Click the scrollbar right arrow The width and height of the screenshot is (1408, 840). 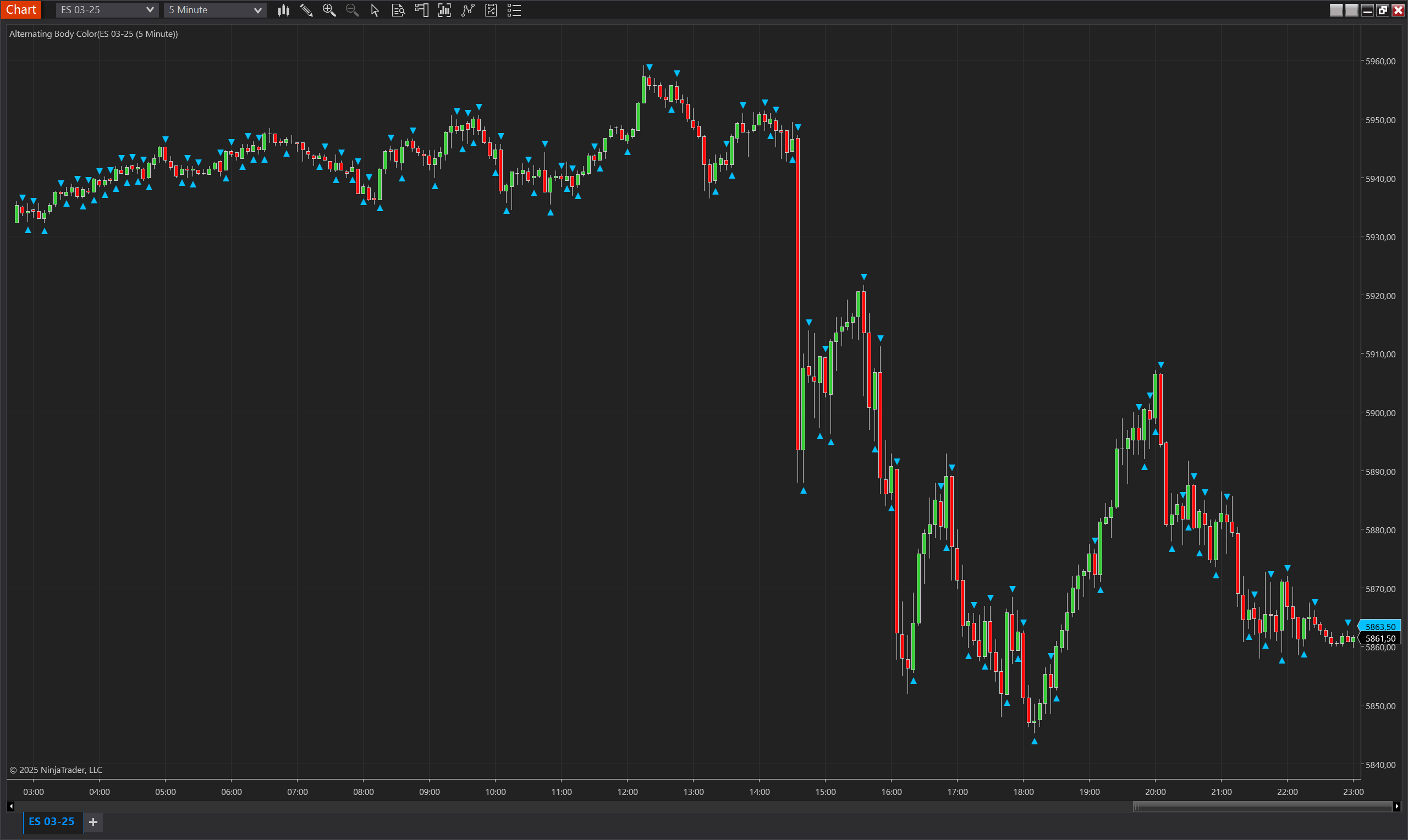[x=1396, y=806]
